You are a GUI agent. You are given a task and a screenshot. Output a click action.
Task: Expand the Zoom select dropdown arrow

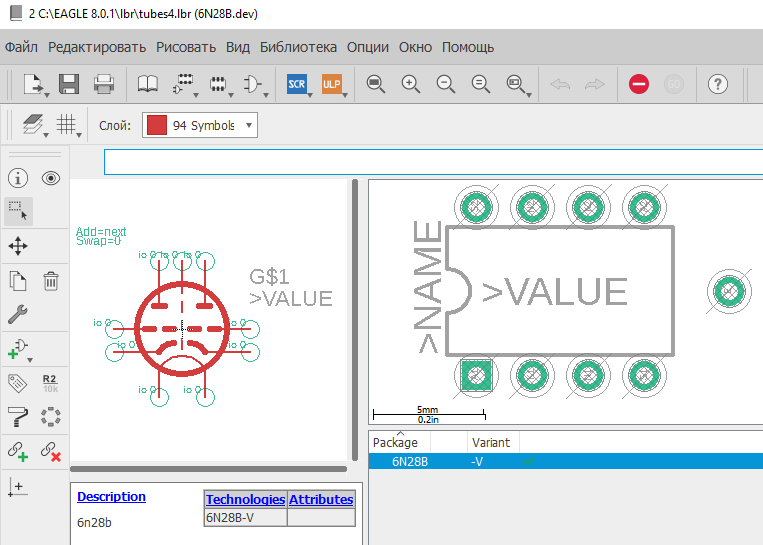529,95
